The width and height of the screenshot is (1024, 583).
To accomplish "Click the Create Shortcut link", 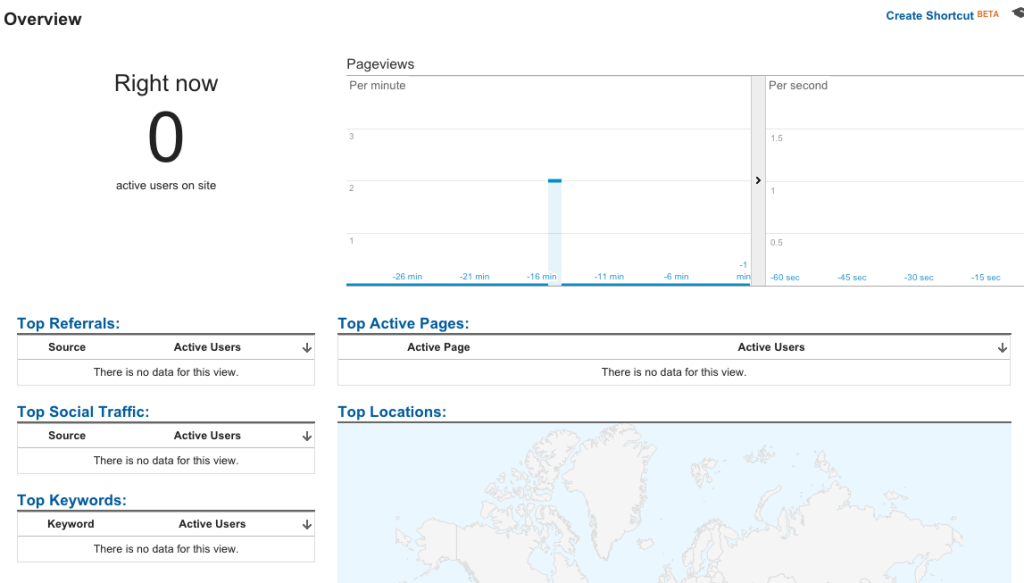I will tap(929, 16).
